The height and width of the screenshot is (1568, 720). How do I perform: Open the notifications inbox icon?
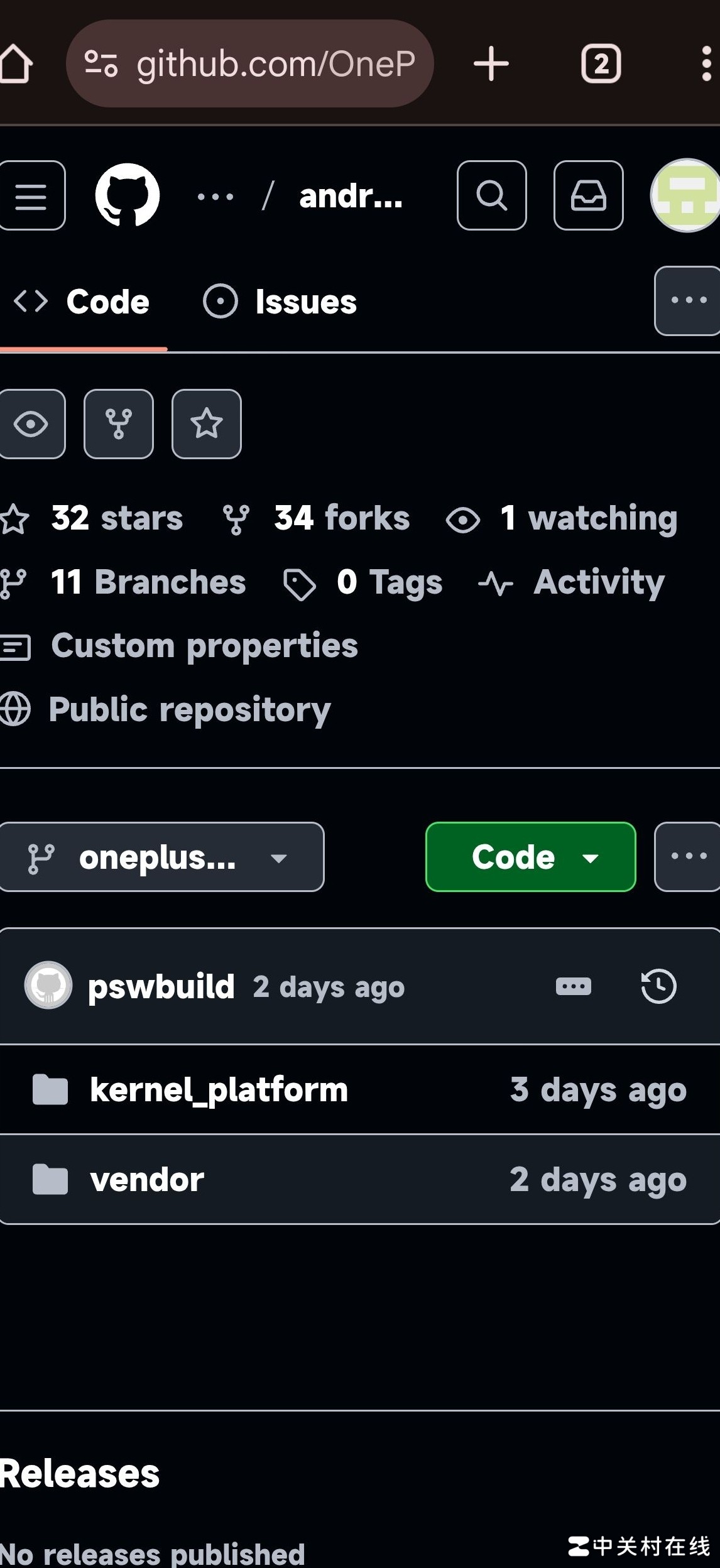pos(588,195)
